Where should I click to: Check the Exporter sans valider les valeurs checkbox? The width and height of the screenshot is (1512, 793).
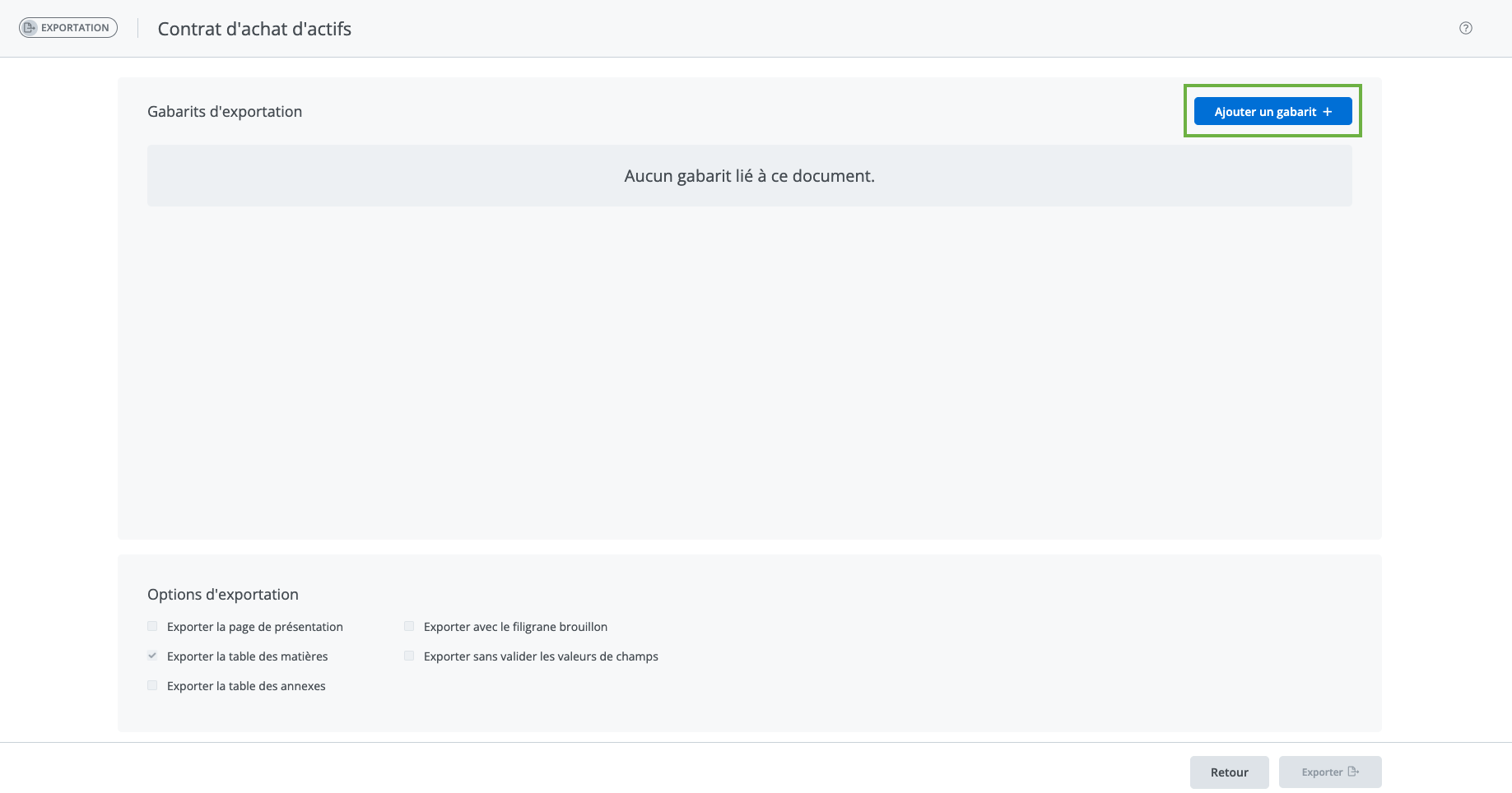point(409,656)
